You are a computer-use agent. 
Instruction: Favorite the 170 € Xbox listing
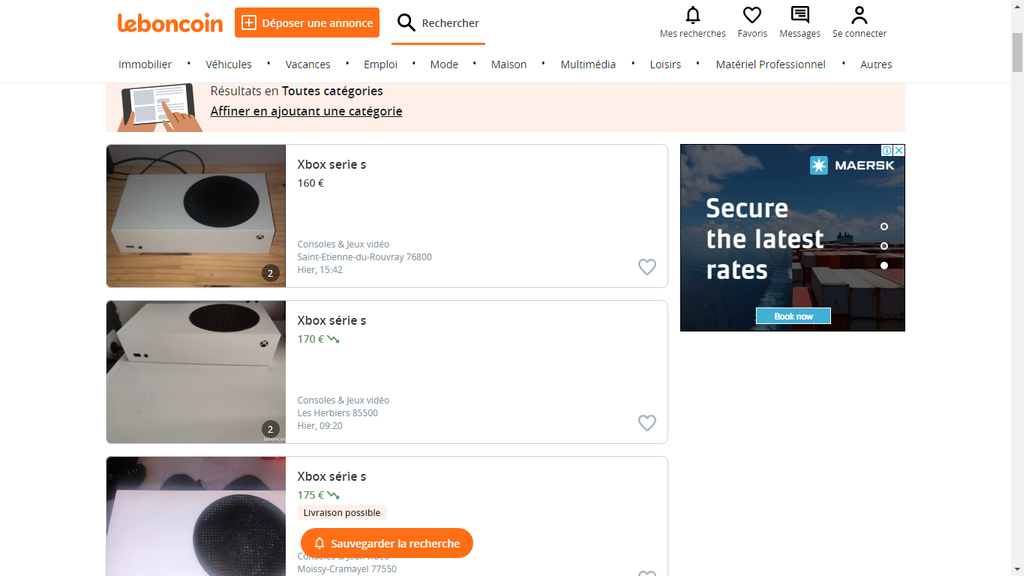click(x=647, y=423)
